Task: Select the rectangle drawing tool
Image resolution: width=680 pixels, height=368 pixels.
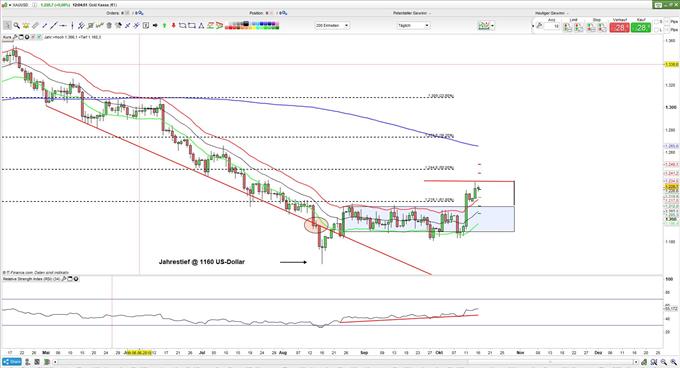Action: click(x=192, y=26)
